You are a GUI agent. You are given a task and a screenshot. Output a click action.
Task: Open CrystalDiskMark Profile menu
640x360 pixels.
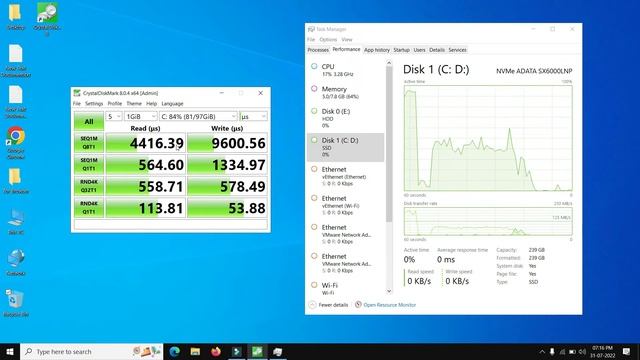115,104
